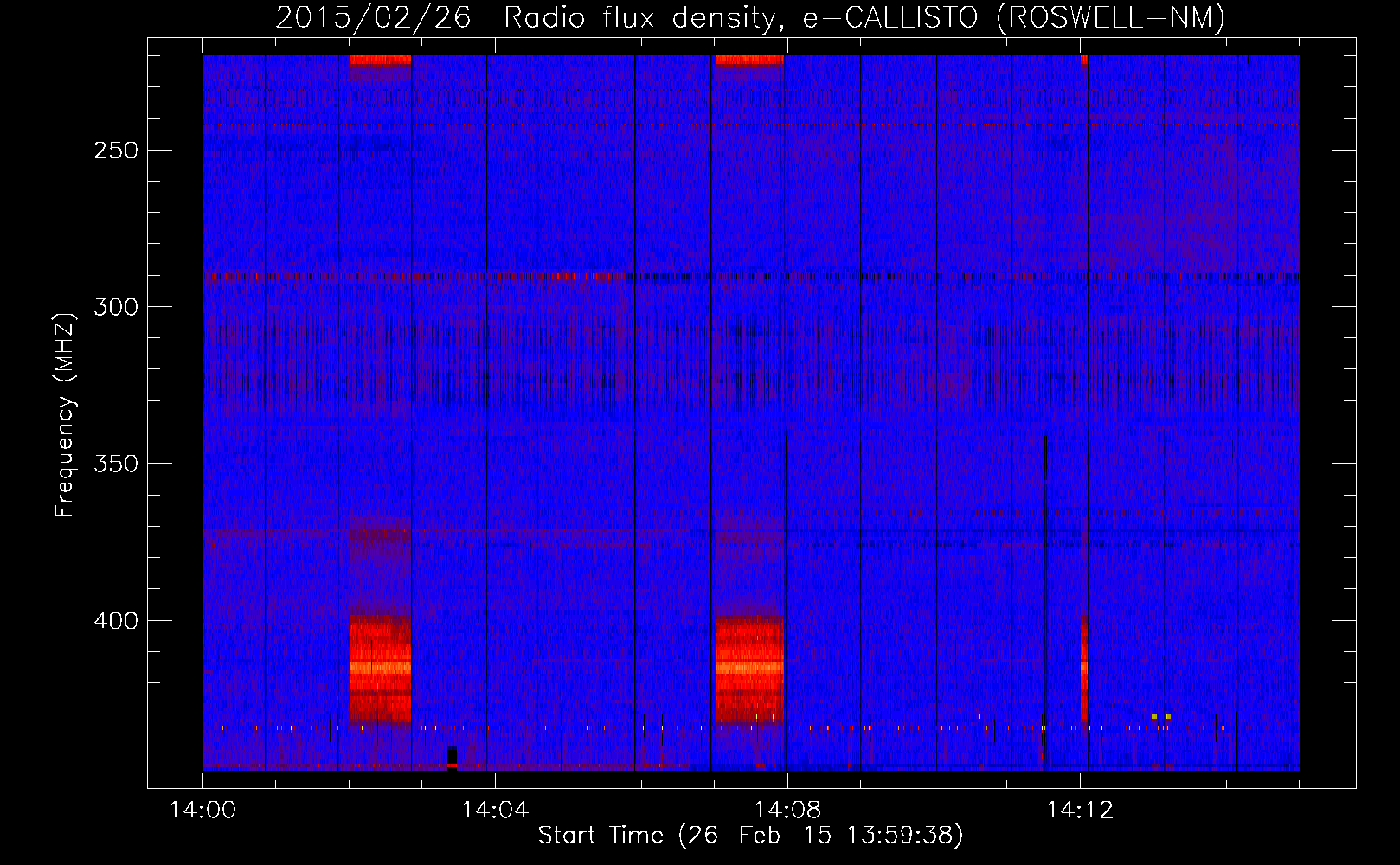Click the red burst near 14:02 below 400 MHz
Screen dimensions: 1400x865
point(381,670)
